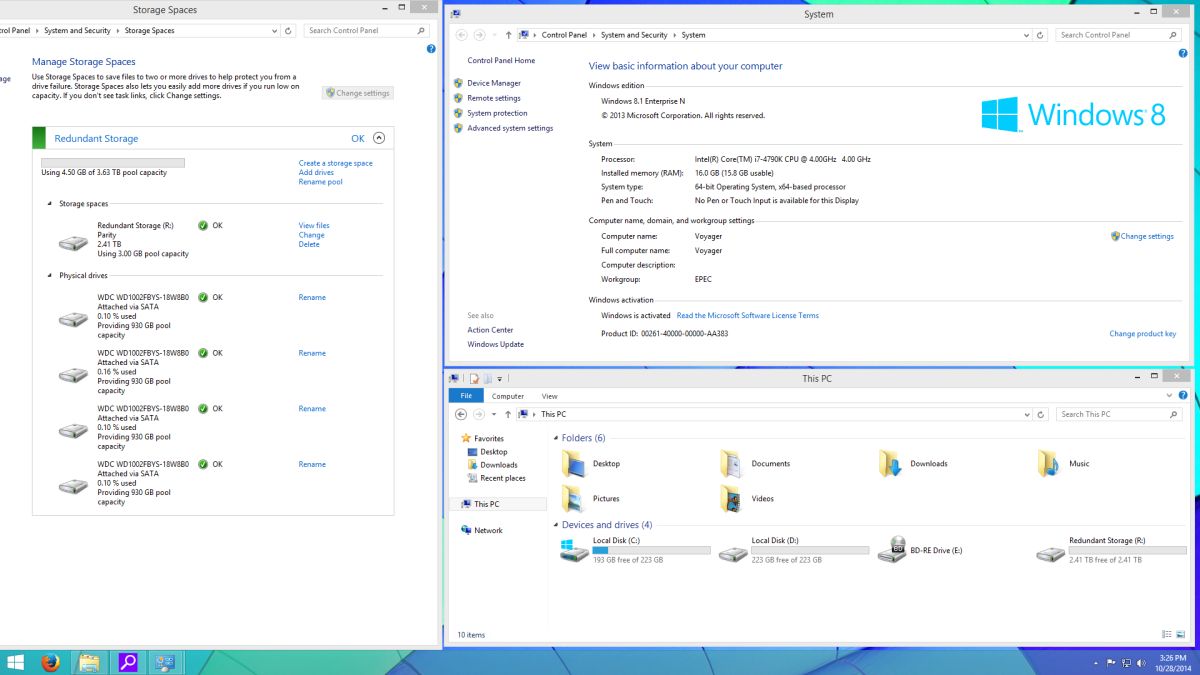Go up one level in This PC window
This screenshot has width=1200, height=675.
(508, 414)
